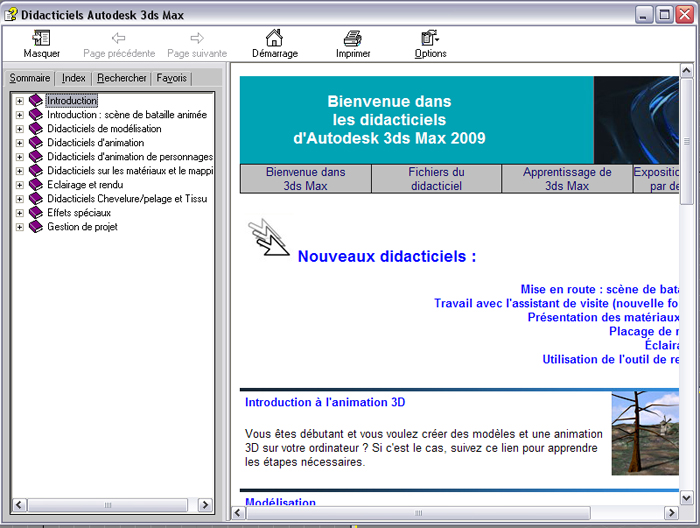Click the contents tree horizontal scrollbar thumb
The width and height of the screenshot is (700, 528).
[x=108, y=505]
